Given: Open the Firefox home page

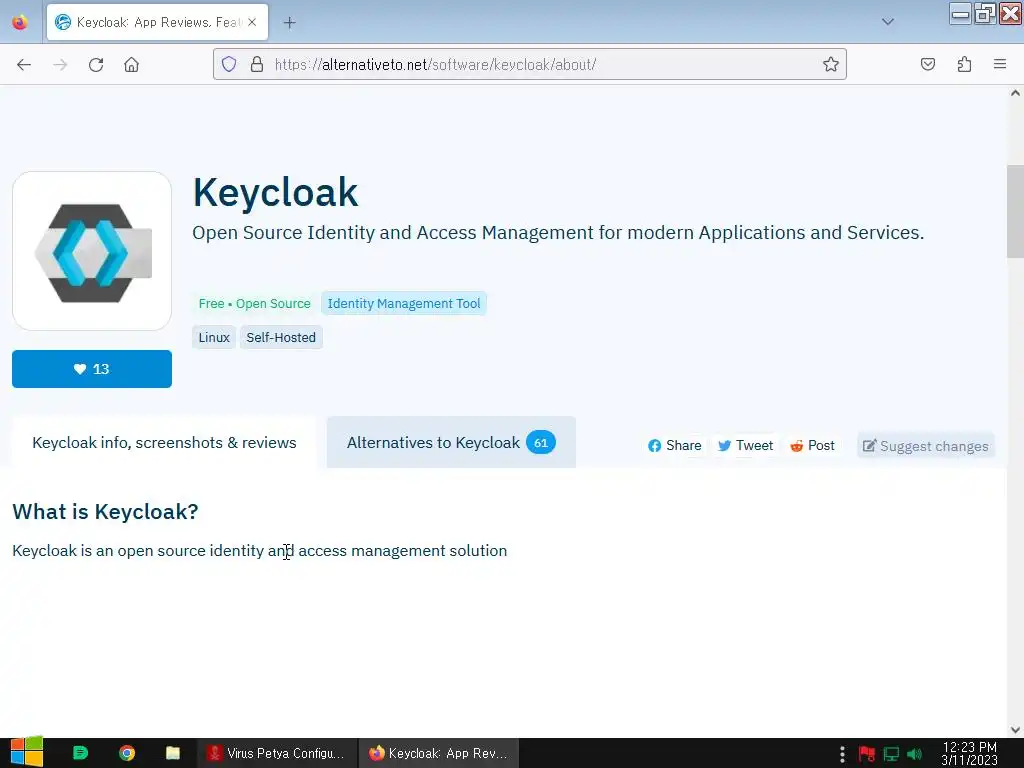Looking at the screenshot, I should tap(132, 65).
